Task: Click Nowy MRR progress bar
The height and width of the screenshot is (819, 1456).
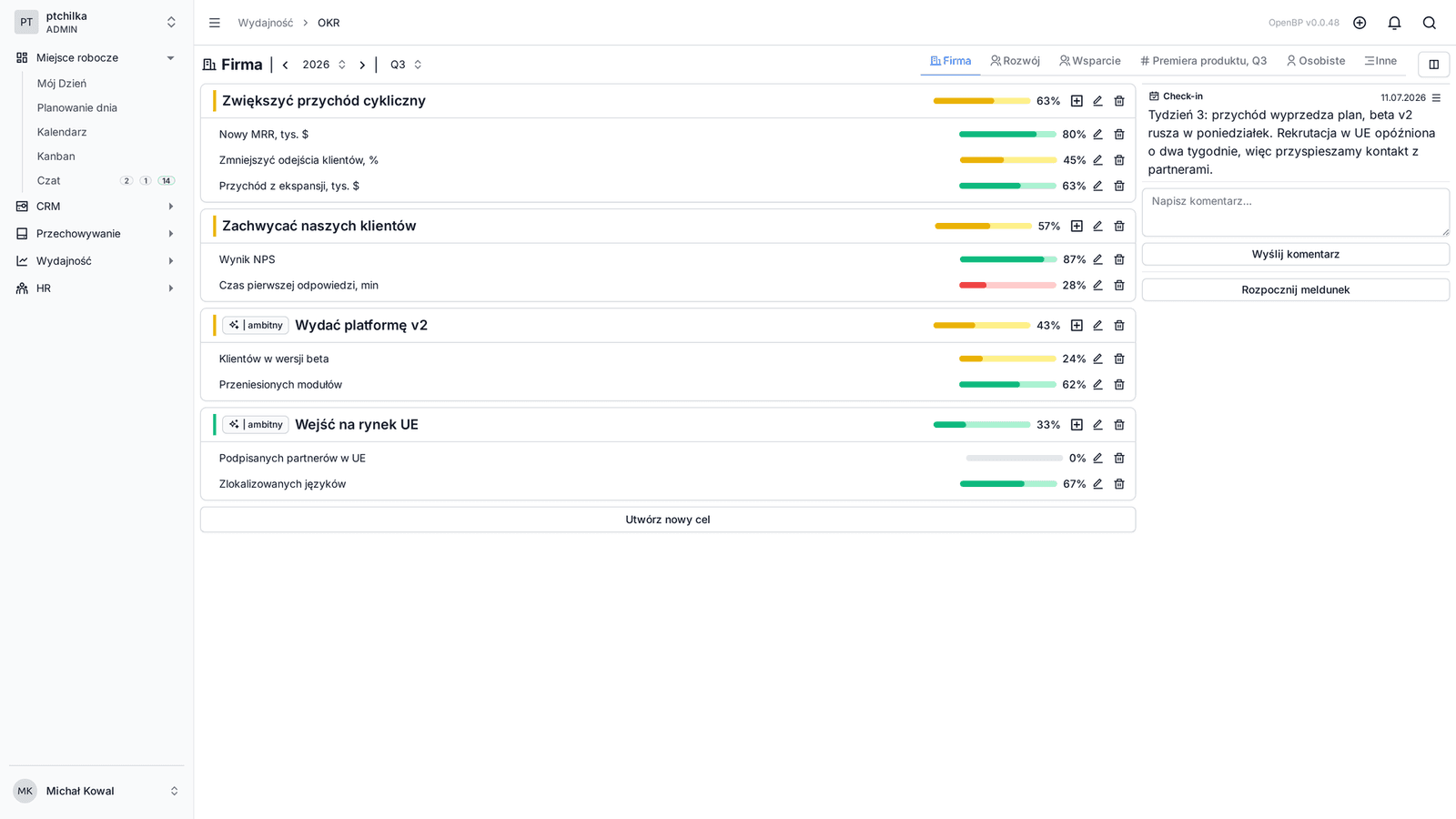Action: [x=1007, y=135]
